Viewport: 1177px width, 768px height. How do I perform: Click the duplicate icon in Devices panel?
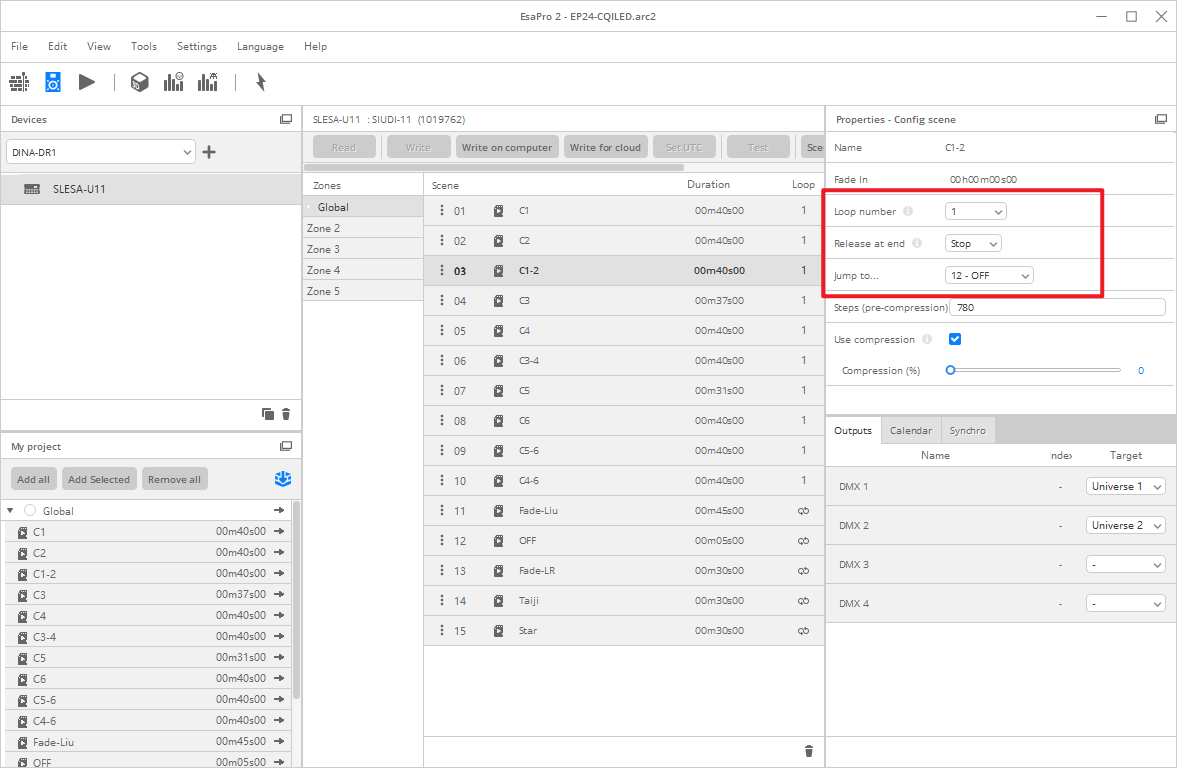[268, 414]
